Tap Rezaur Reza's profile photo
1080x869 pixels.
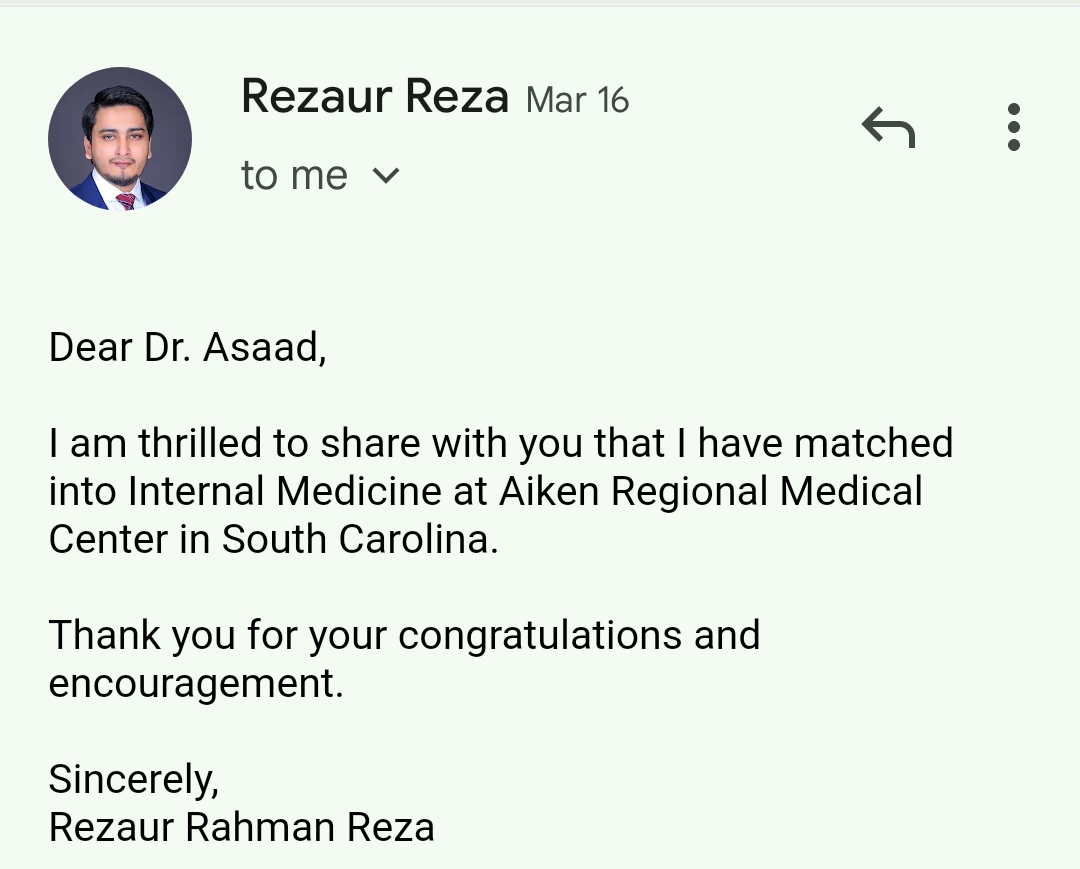point(120,139)
